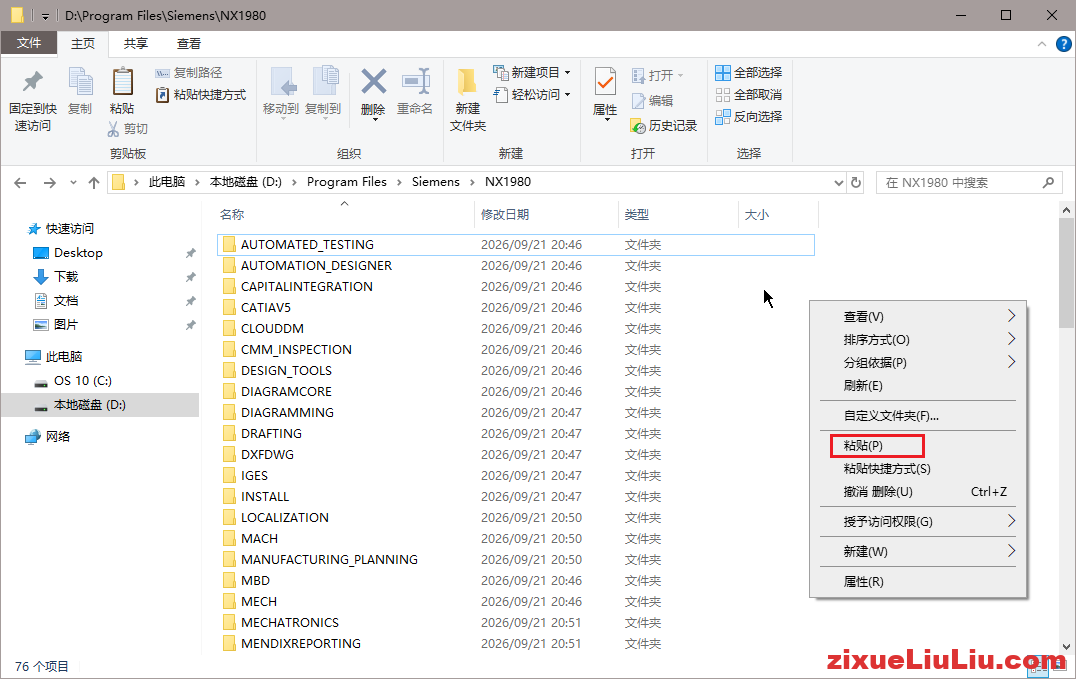1076x679 pixels.
Task: Click the Cut (剪切) scissors icon
Action: coord(113,128)
